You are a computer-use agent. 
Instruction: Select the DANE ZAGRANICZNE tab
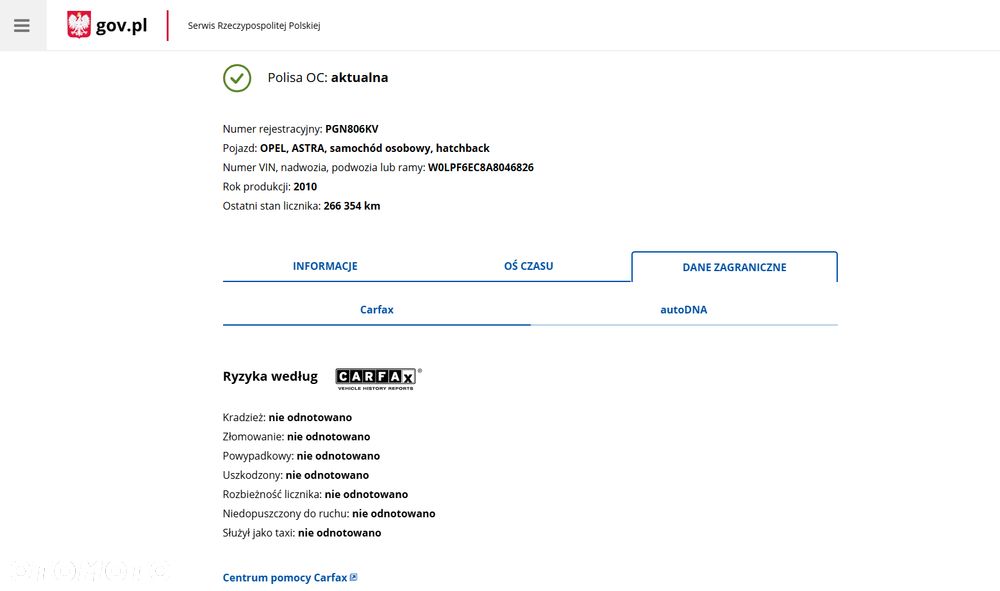(734, 267)
